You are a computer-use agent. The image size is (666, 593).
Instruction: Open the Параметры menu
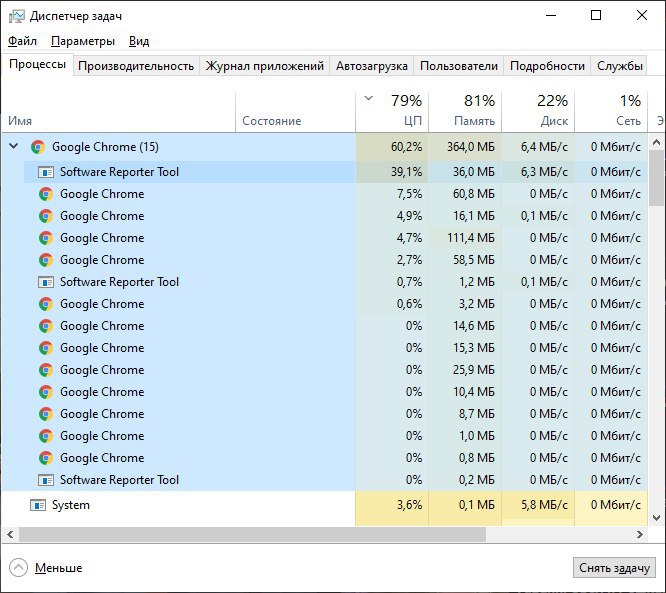click(83, 41)
